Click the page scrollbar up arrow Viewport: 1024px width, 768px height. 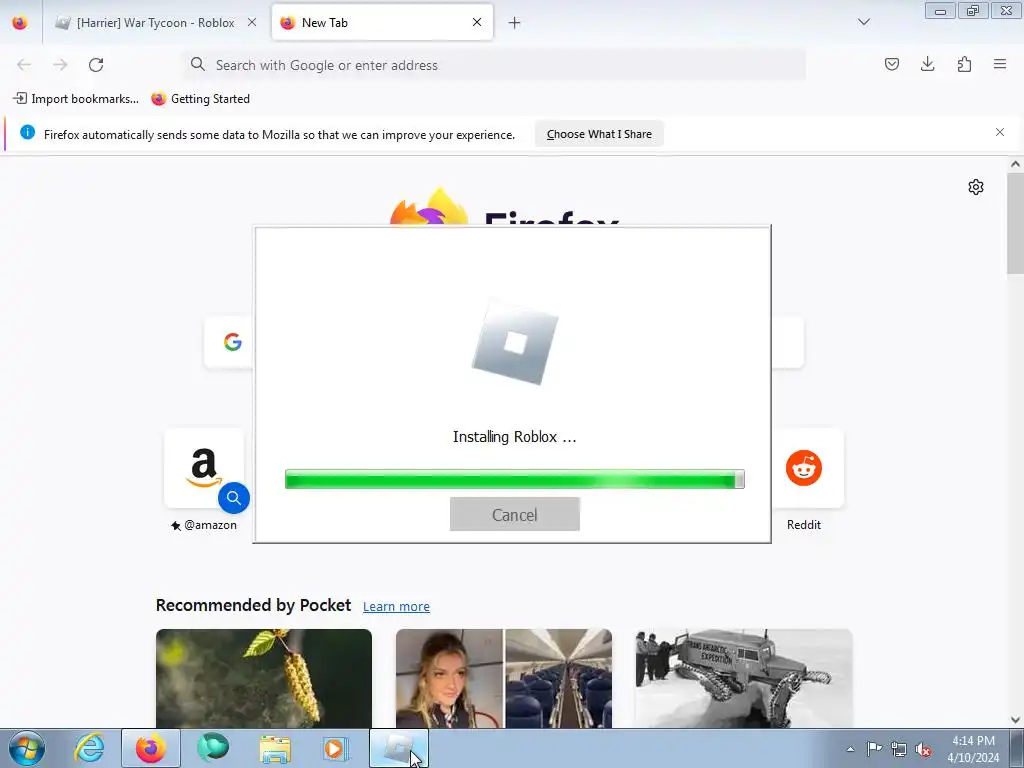point(1015,165)
